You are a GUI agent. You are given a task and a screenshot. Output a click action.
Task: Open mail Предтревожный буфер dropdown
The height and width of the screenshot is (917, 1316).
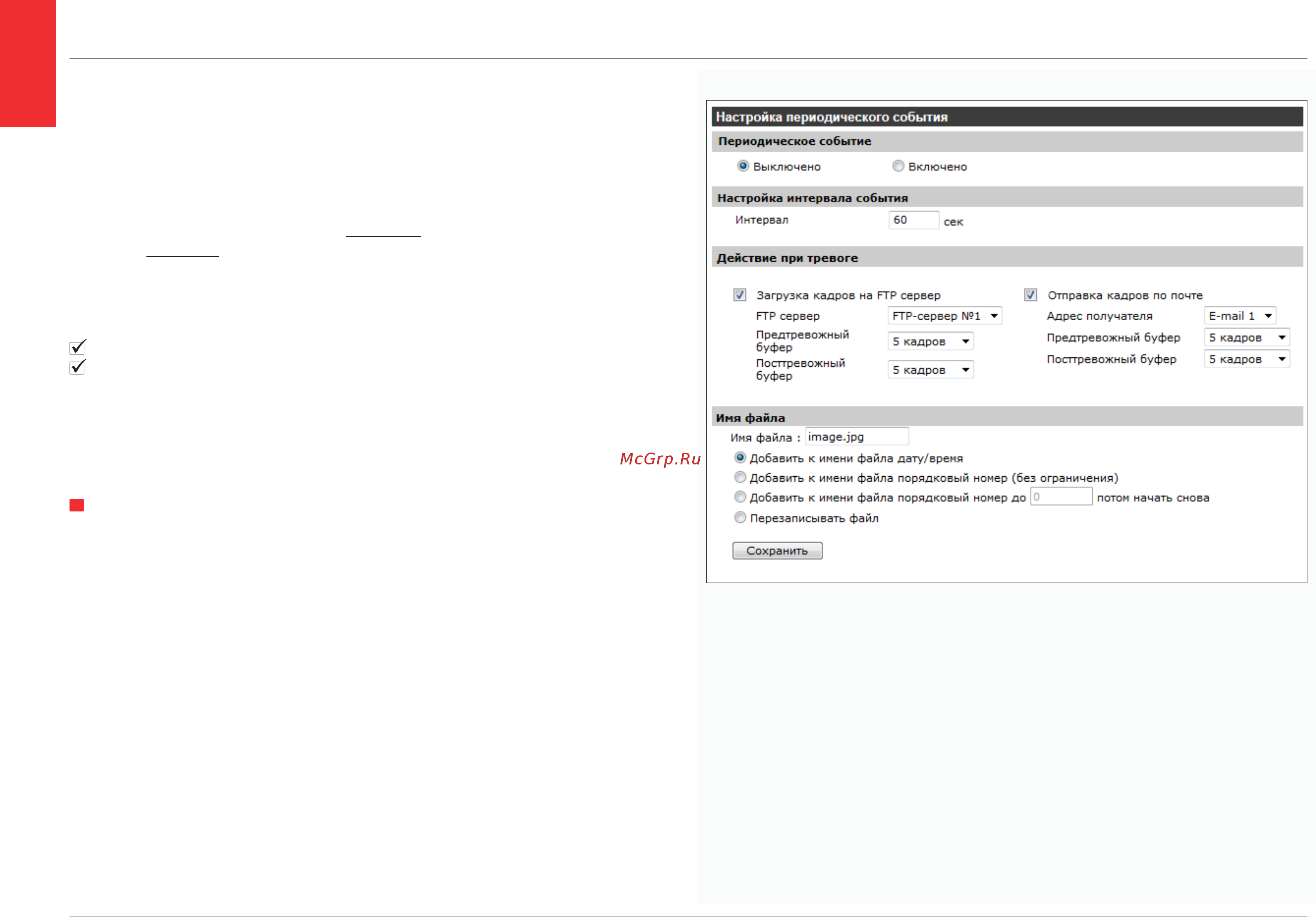click(1246, 338)
